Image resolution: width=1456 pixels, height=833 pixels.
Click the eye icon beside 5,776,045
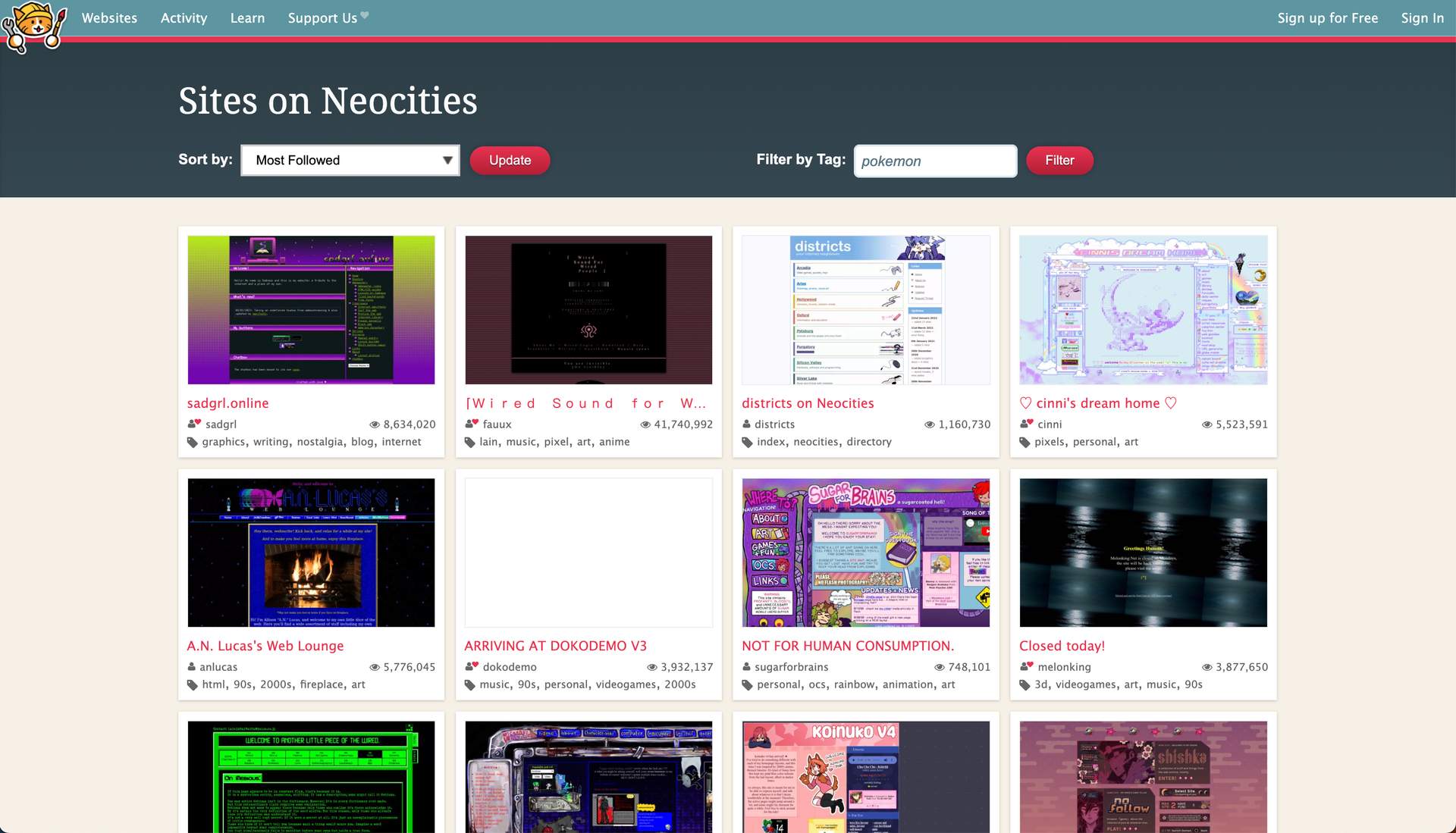[x=375, y=667]
